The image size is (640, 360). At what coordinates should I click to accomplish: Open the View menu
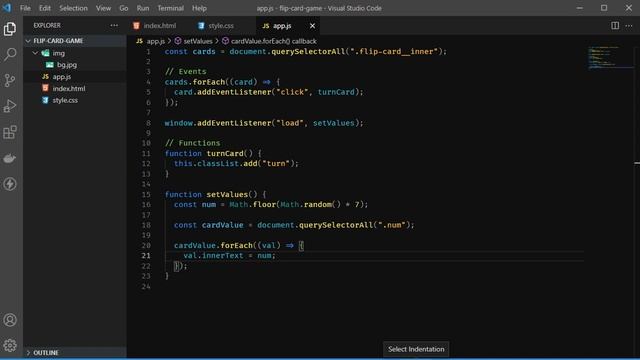point(104,8)
